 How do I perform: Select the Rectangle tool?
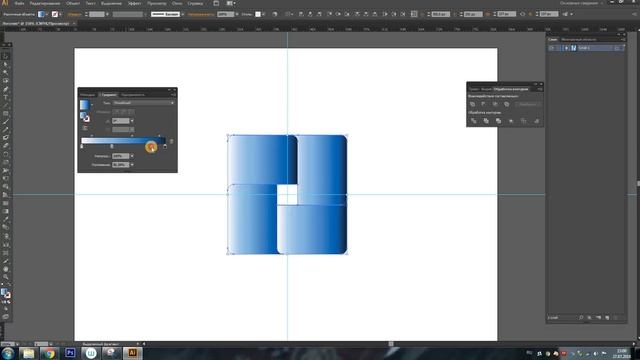(x=6, y=113)
